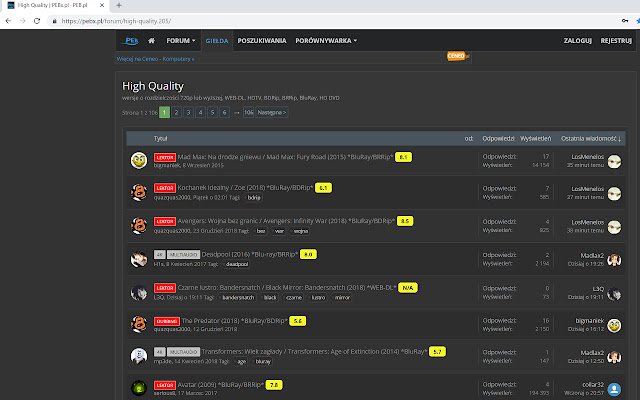Click L3Q last-poster avatar in Bandersnatch row

614,293
